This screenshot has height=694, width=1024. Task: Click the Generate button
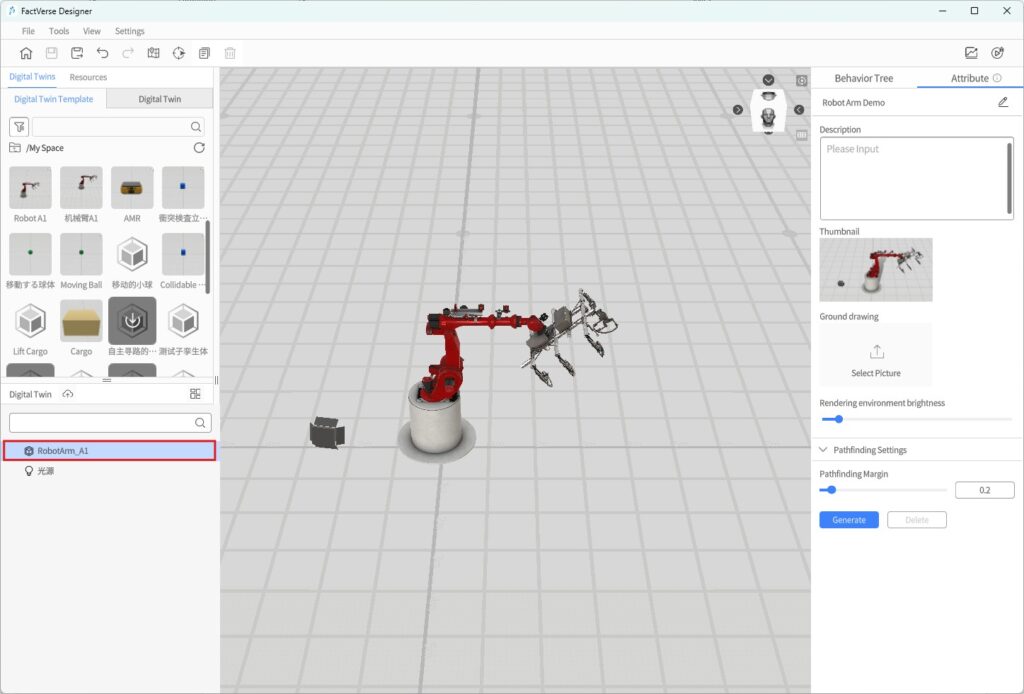click(x=848, y=520)
